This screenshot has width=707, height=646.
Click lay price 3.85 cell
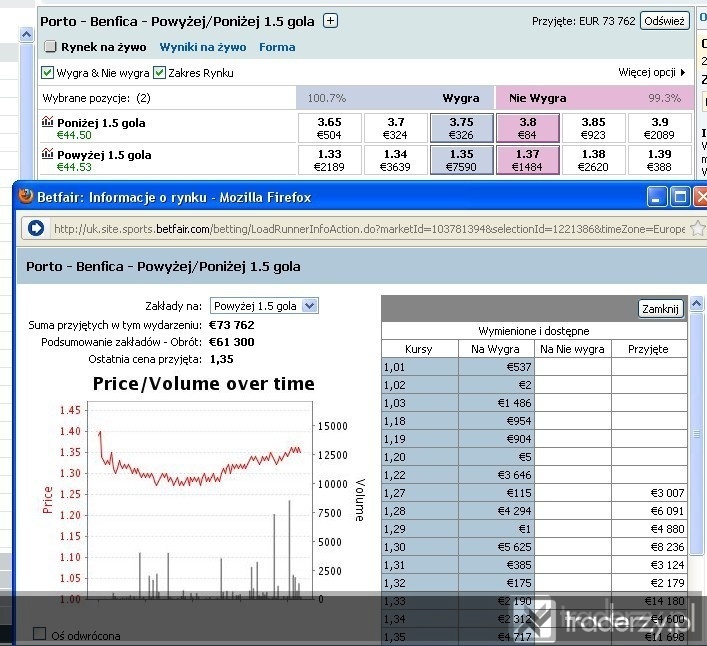(593, 128)
